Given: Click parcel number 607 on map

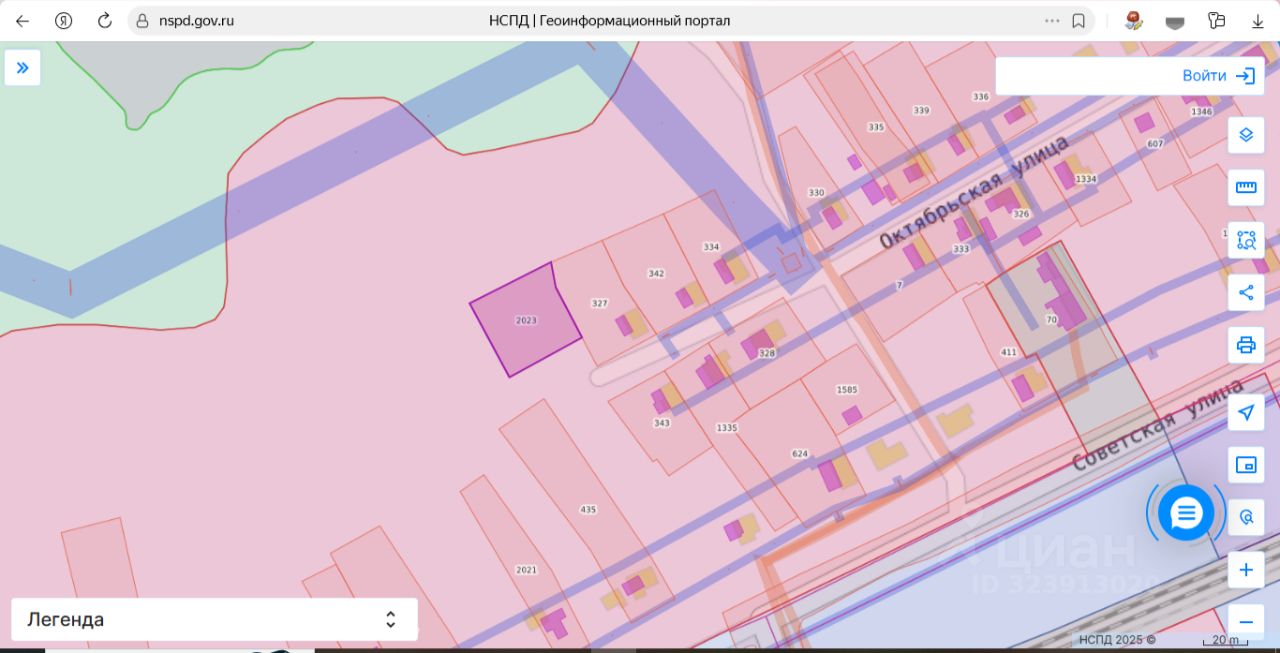Looking at the screenshot, I should [1155, 143].
